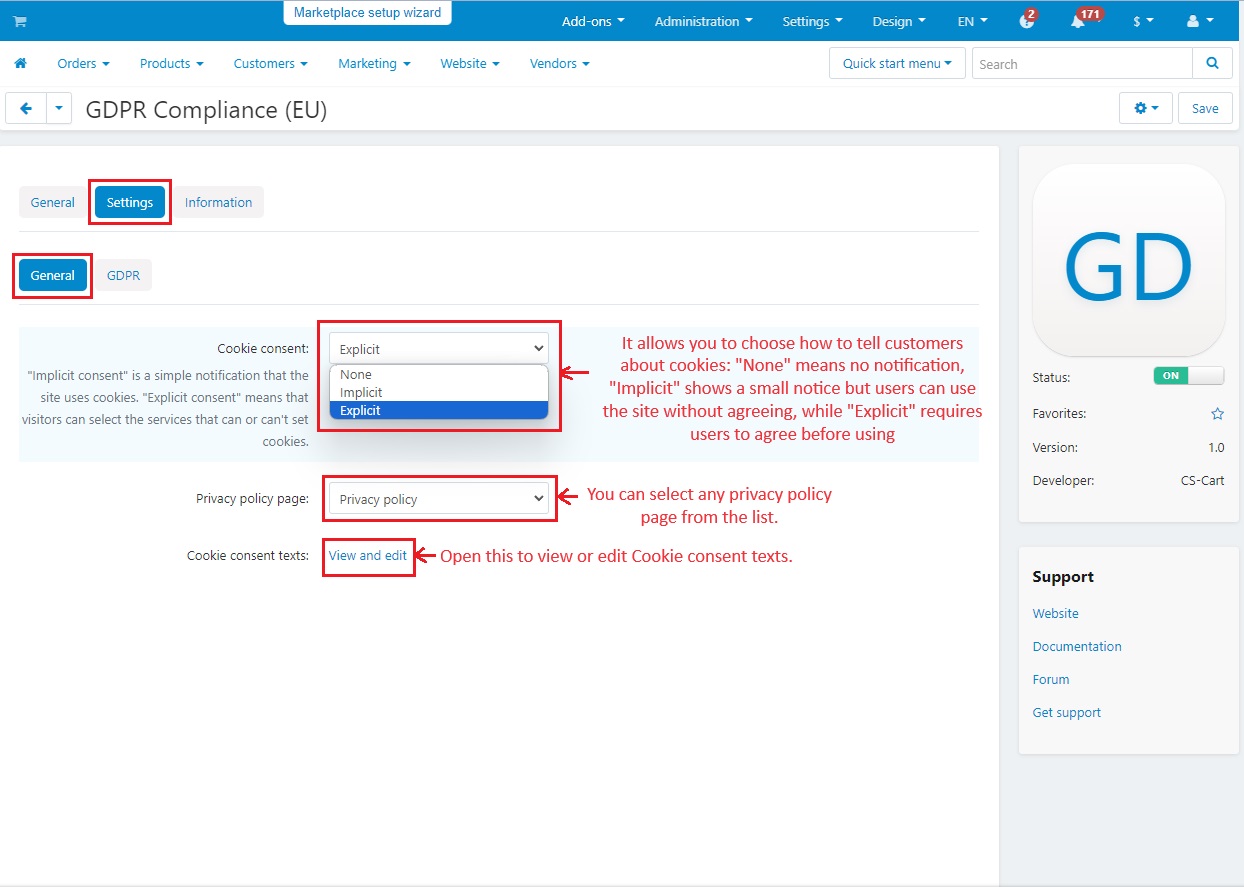The width and height of the screenshot is (1244, 887).
Task: Add add-on to favorites via star icon
Action: 1217,413
